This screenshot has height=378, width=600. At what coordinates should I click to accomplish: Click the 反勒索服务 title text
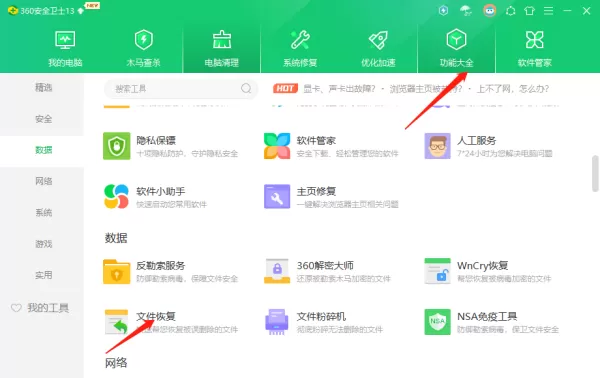pyautogui.click(x=161, y=265)
